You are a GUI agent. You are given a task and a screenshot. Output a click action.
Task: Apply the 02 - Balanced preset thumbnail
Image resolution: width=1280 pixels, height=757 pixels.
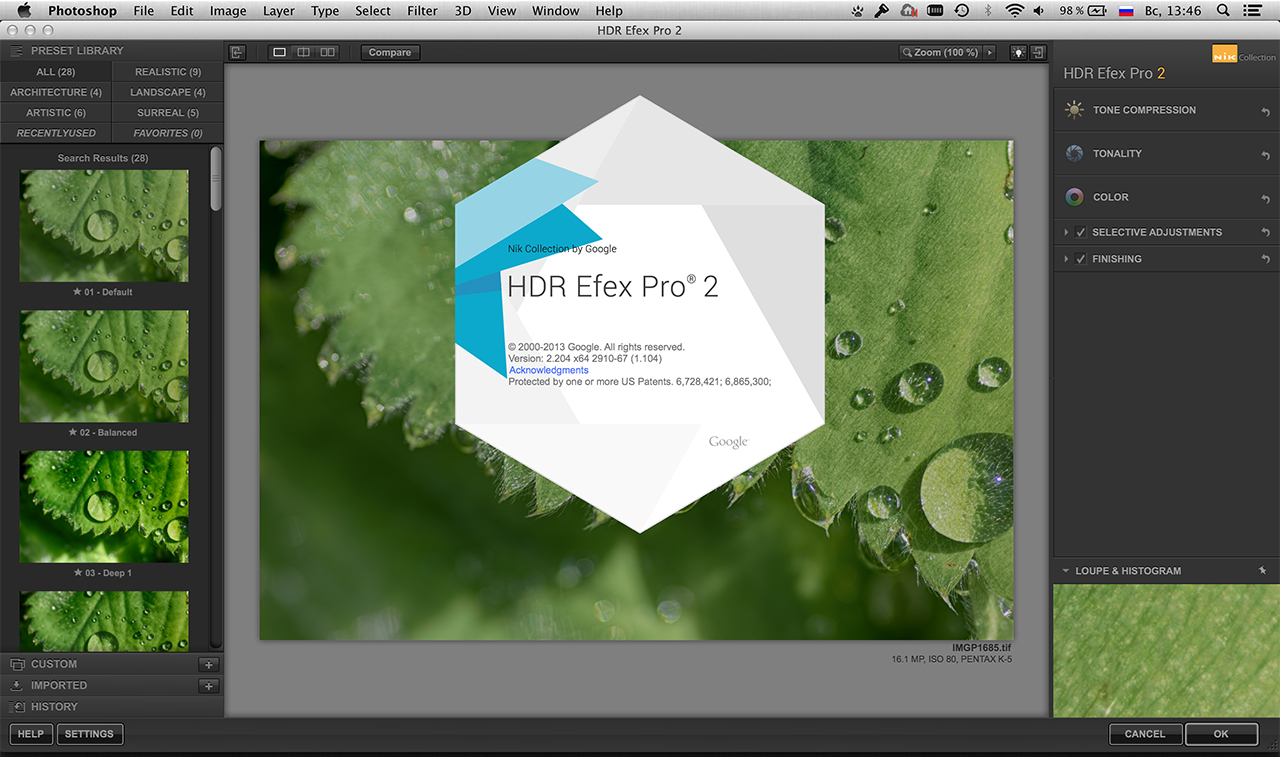click(x=104, y=366)
